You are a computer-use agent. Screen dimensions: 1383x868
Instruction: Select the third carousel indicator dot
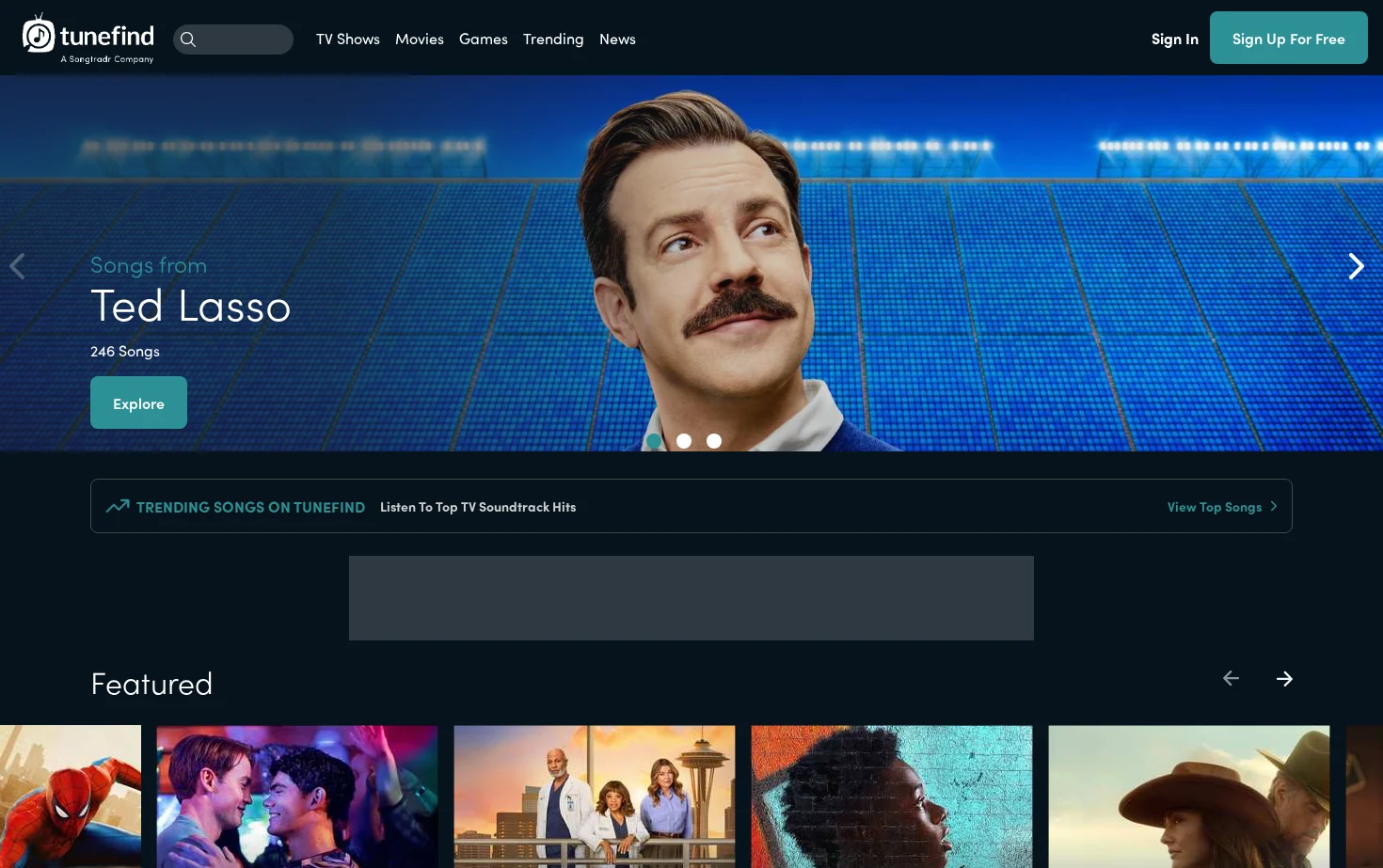tap(714, 441)
